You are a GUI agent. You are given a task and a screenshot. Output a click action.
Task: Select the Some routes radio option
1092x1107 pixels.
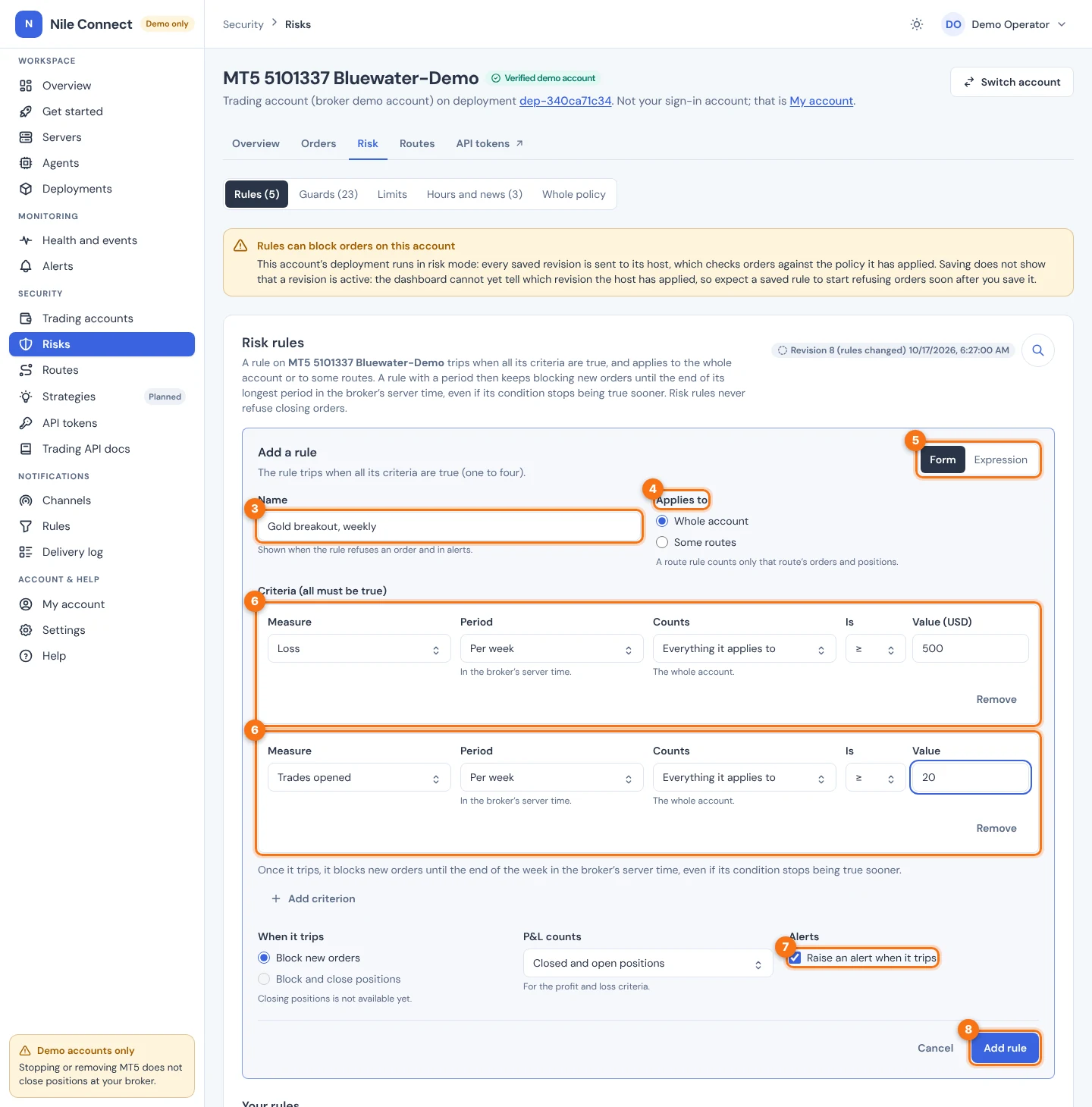(662, 542)
